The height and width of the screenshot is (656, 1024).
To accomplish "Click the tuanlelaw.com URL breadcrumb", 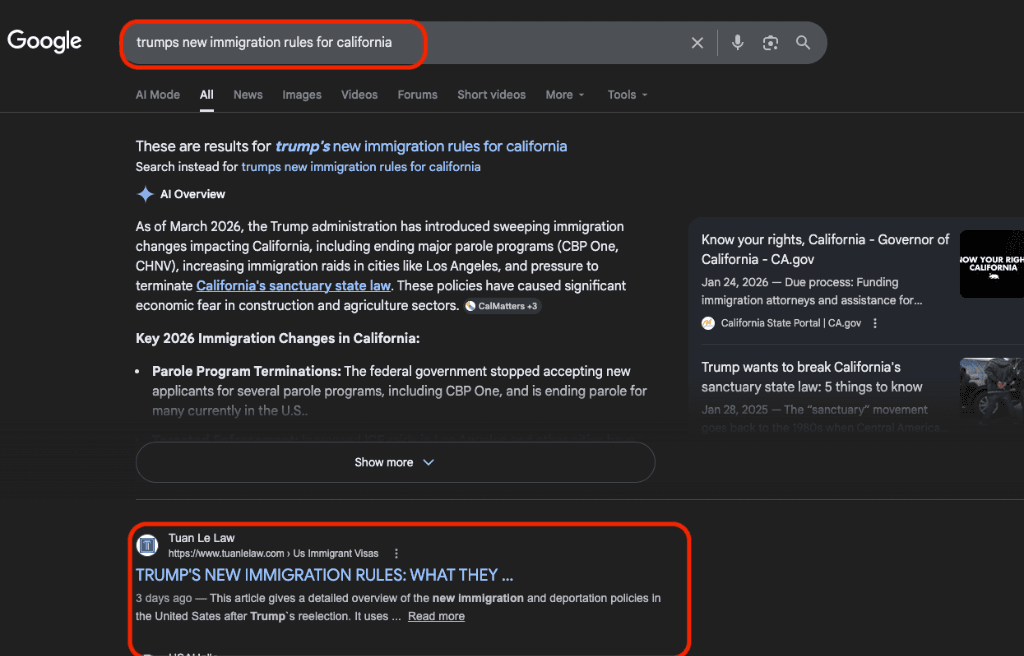I will [x=273, y=553].
